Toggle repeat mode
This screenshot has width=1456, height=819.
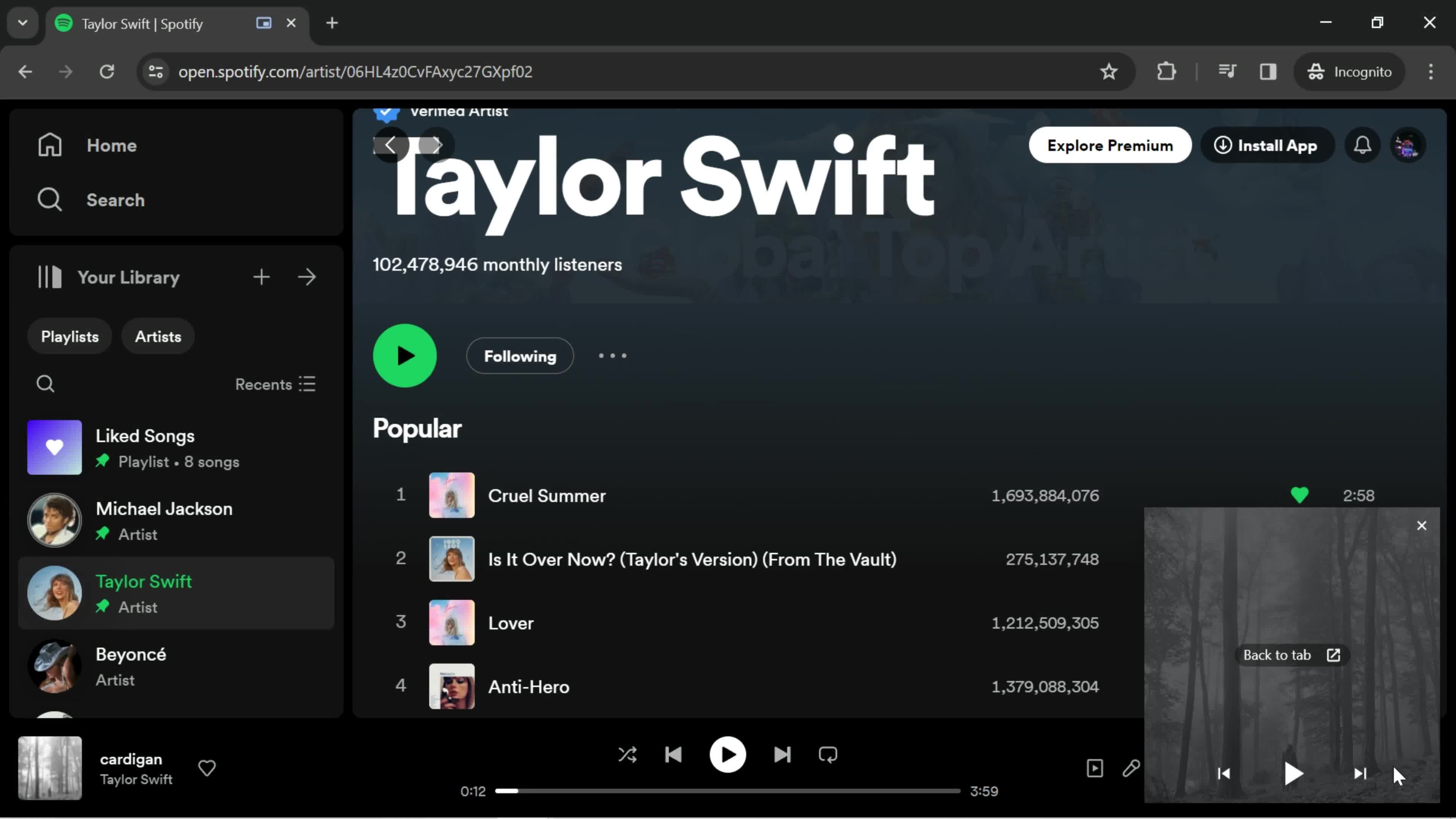tap(828, 755)
